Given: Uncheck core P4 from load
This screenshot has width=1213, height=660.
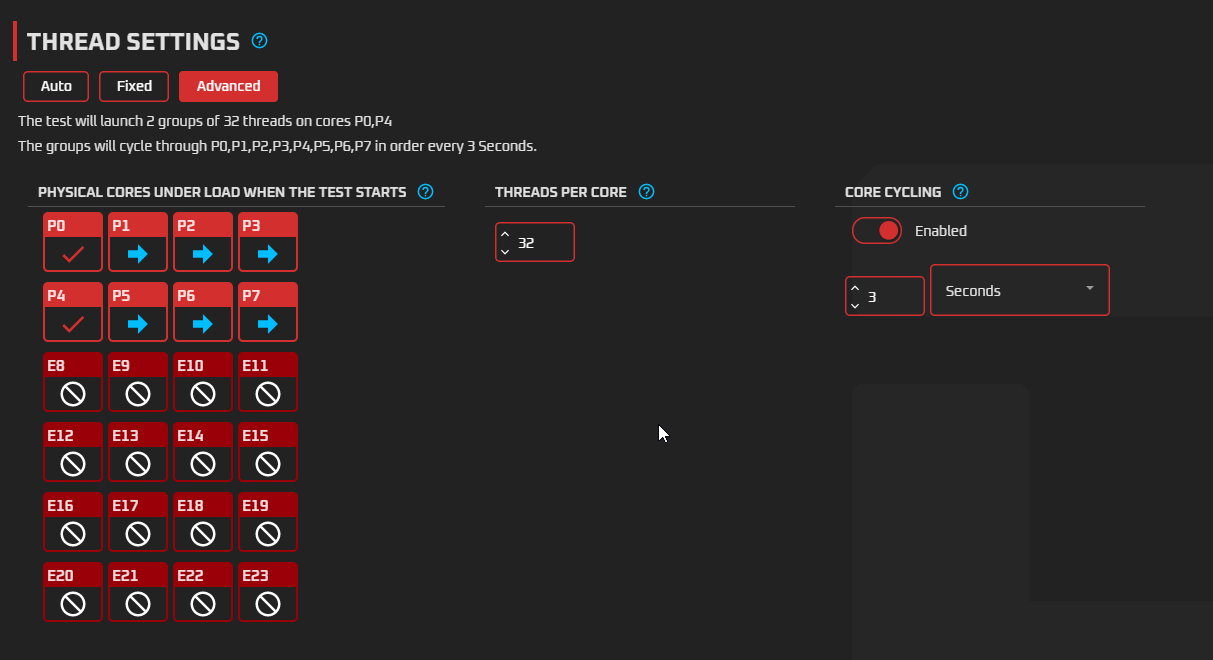Looking at the screenshot, I should pyautogui.click(x=73, y=325).
